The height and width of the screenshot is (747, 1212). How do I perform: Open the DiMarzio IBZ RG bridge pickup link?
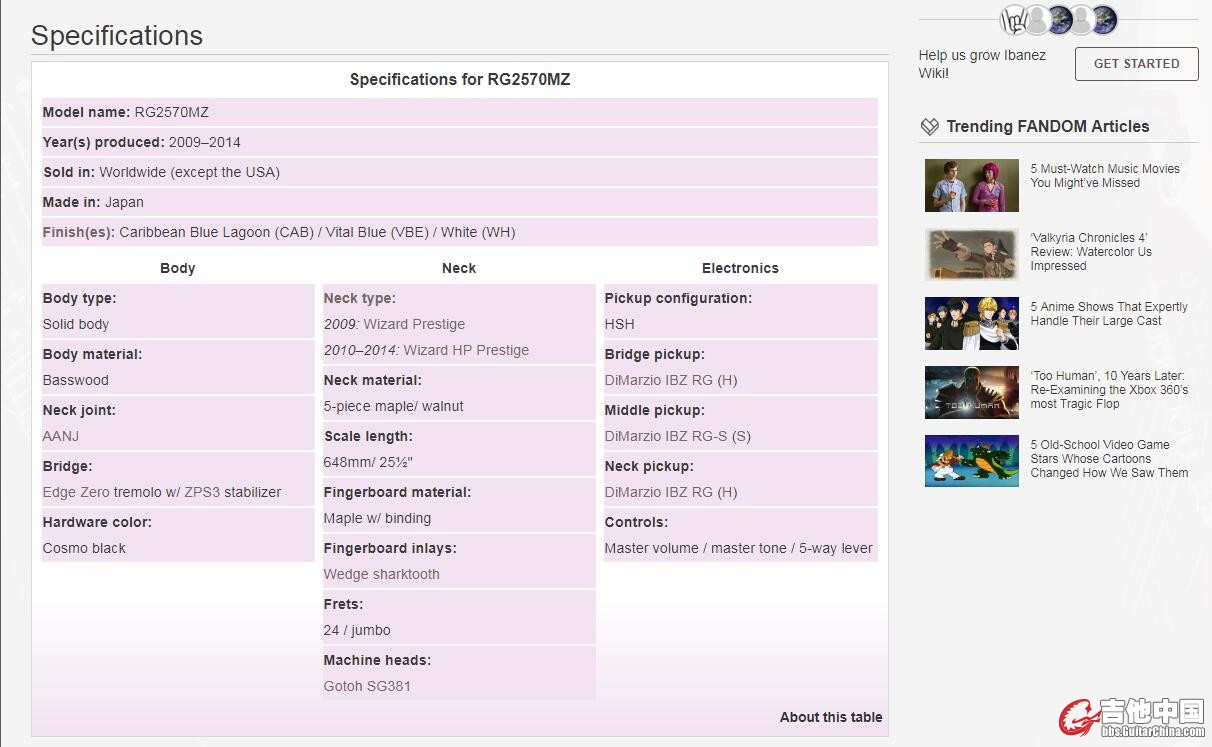point(671,380)
